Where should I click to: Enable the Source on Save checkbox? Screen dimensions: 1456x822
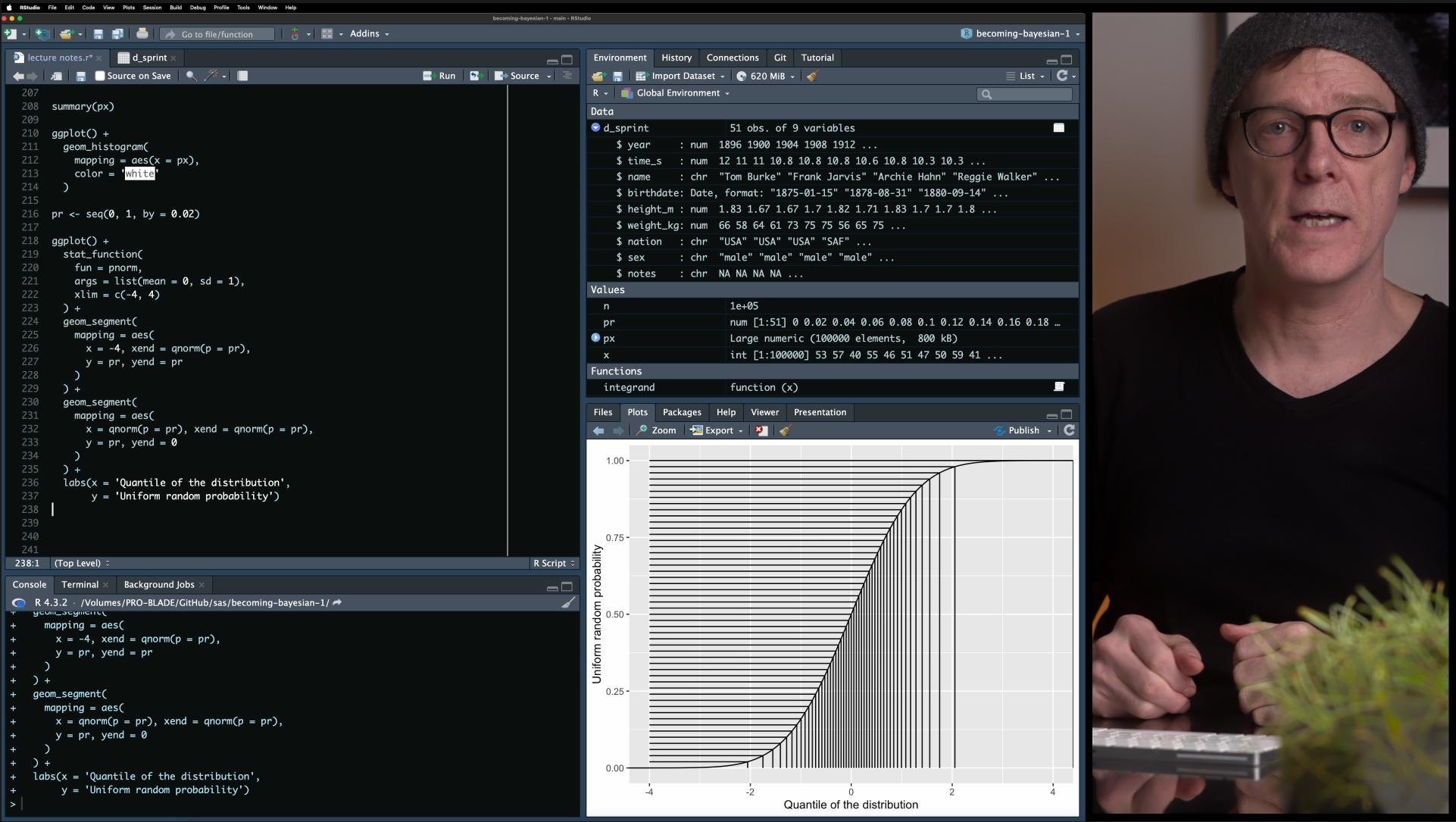click(x=100, y=76)
